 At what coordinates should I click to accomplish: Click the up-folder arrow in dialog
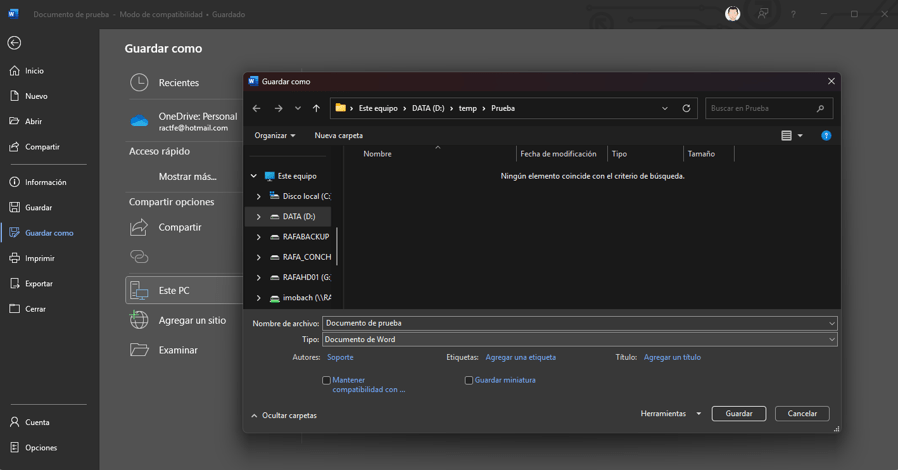(316, 108)
